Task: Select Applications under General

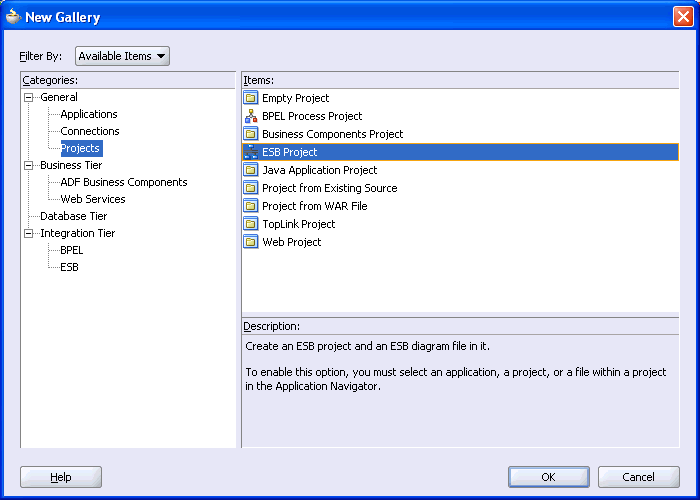Action: pos(89,114)
